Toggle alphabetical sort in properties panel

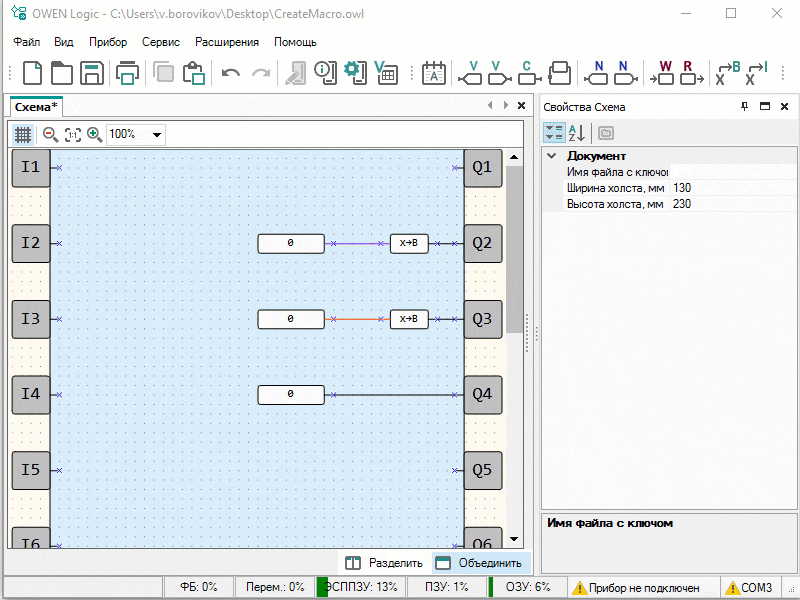(576, 132)
